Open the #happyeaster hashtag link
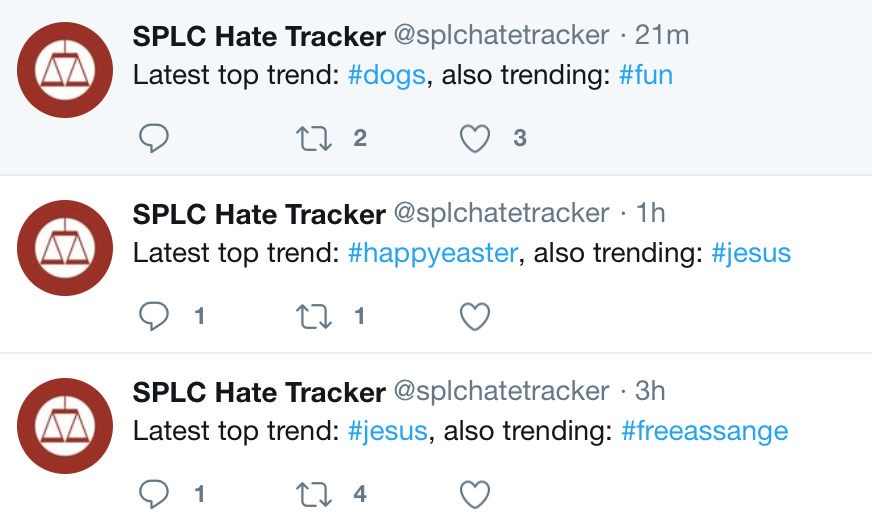This screenshot has height=528, width=872. pos(433,254)
